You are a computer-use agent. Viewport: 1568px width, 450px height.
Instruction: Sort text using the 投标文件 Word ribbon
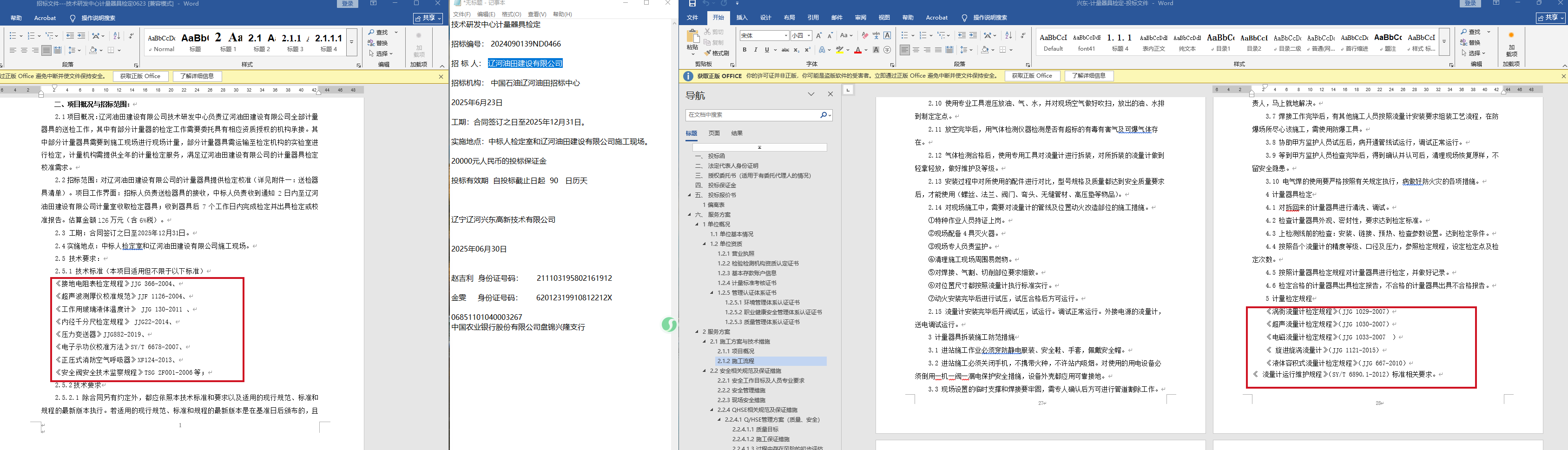coord(1008,35)
